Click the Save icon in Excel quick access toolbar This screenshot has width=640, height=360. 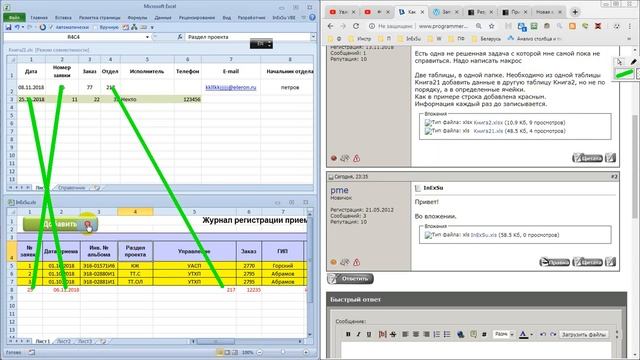tap(8, 27)
